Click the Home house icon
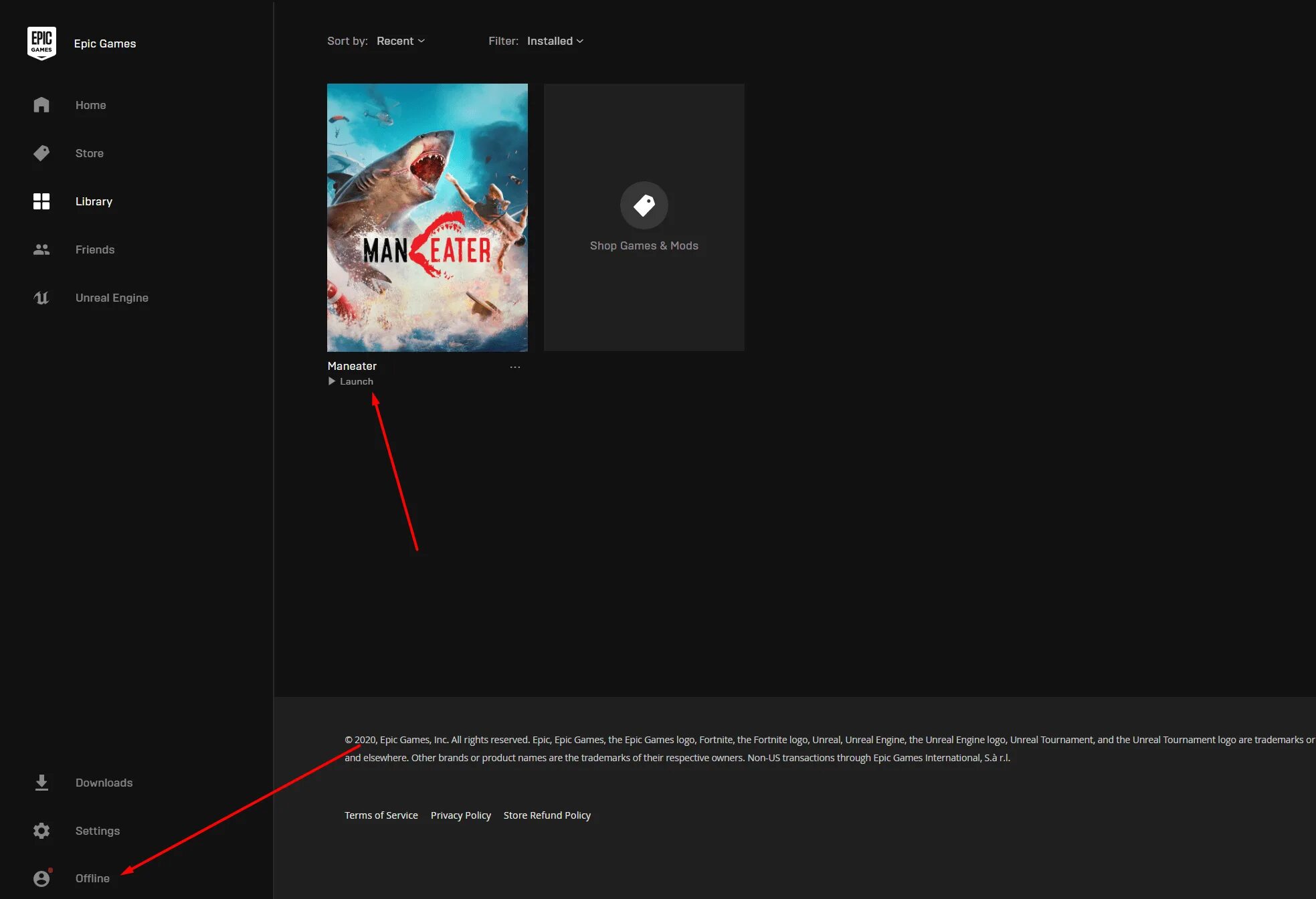1316x899 pixels. pyautogui.click(x=41, y=105)
